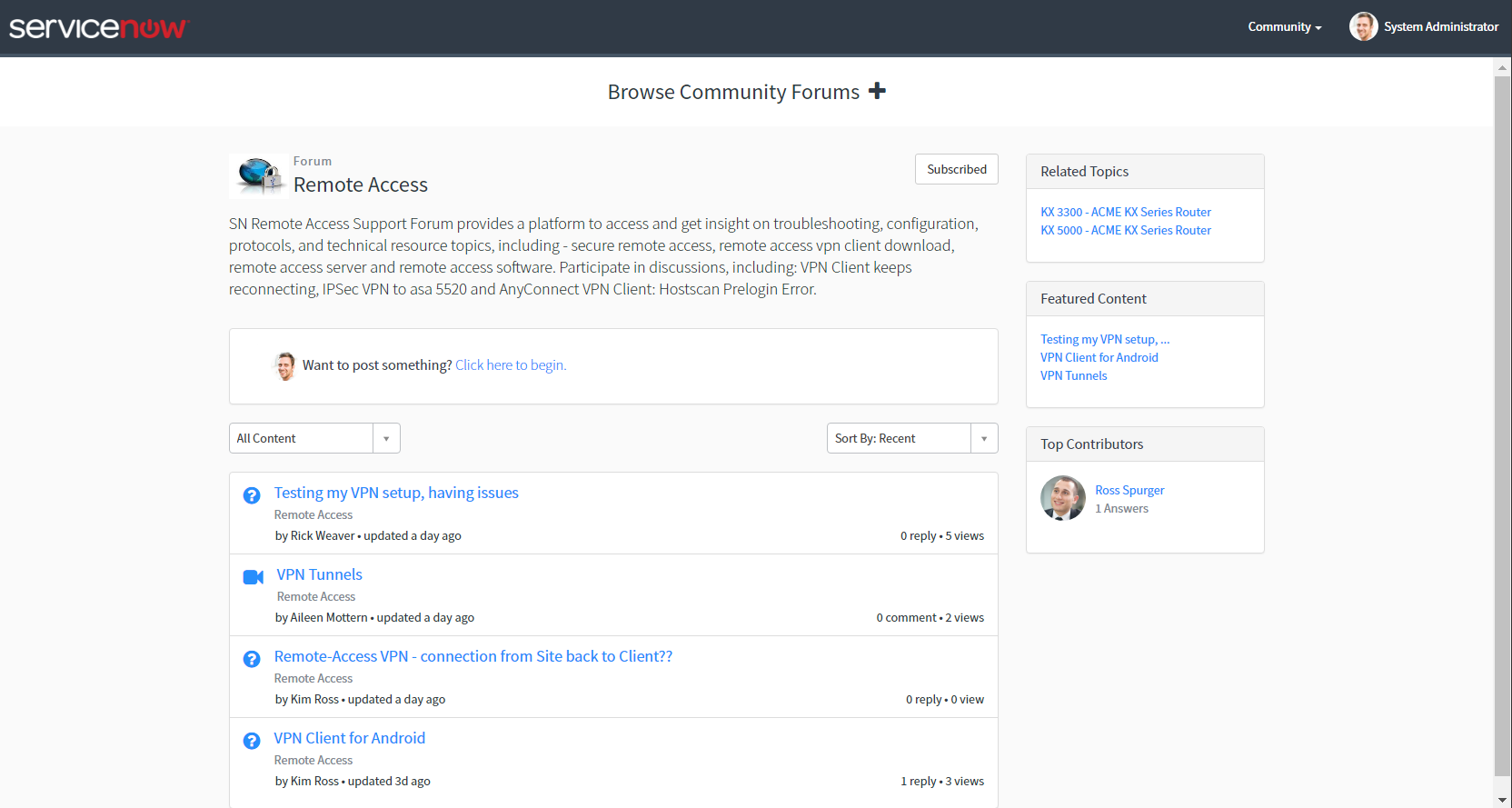Open Ross Spurger profile link
Screen dimensions: 1512x808
[x=1129, y=490]
